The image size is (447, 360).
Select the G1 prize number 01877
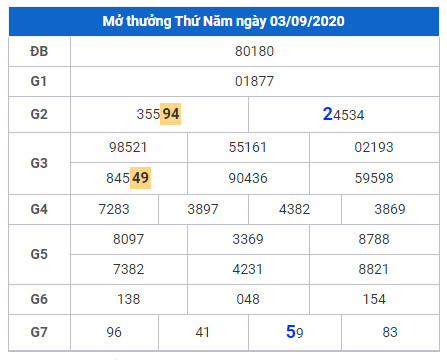click(254, 81)
